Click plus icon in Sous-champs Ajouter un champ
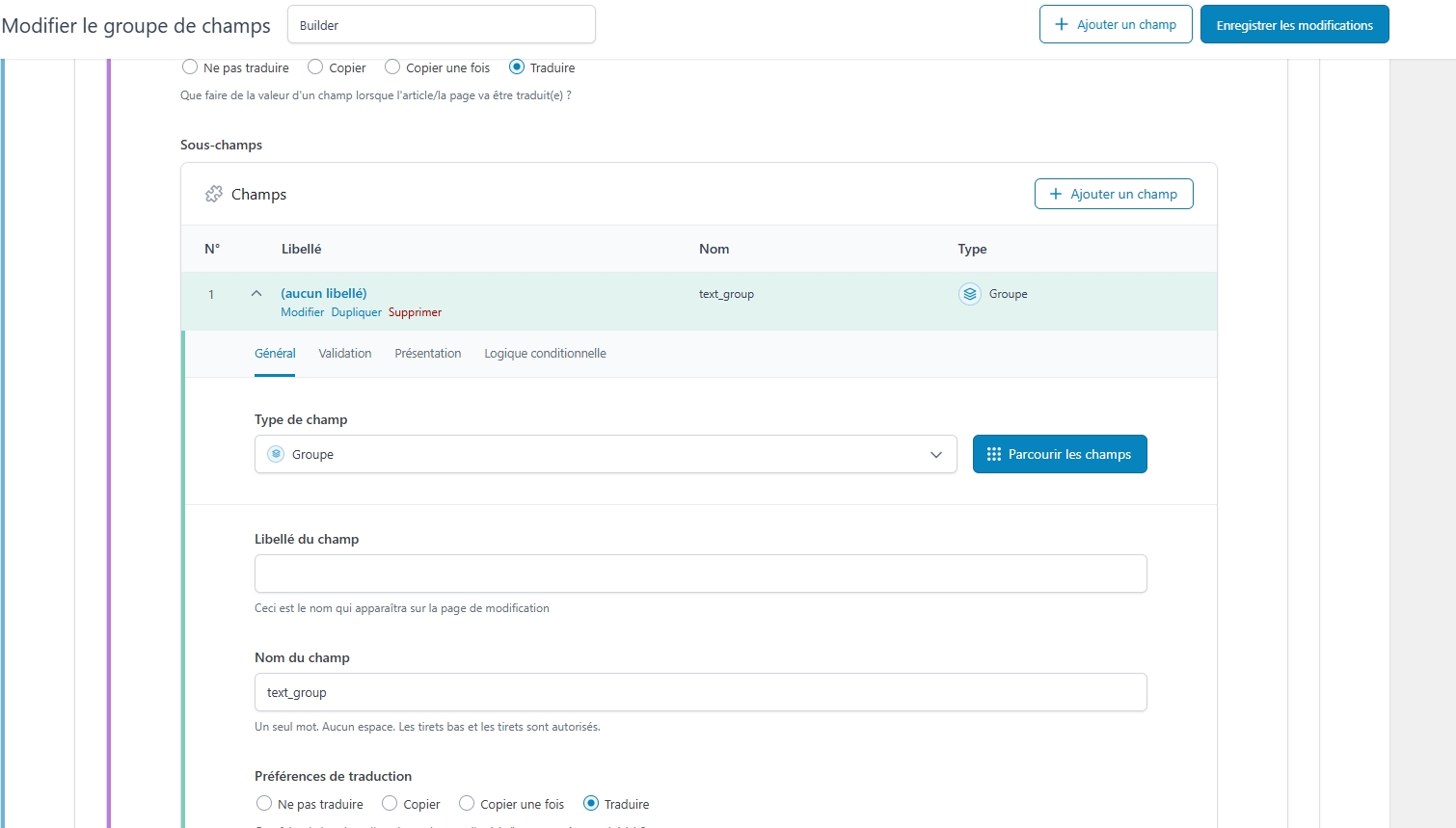1456x828 pixels. [x=1056, y=194]
